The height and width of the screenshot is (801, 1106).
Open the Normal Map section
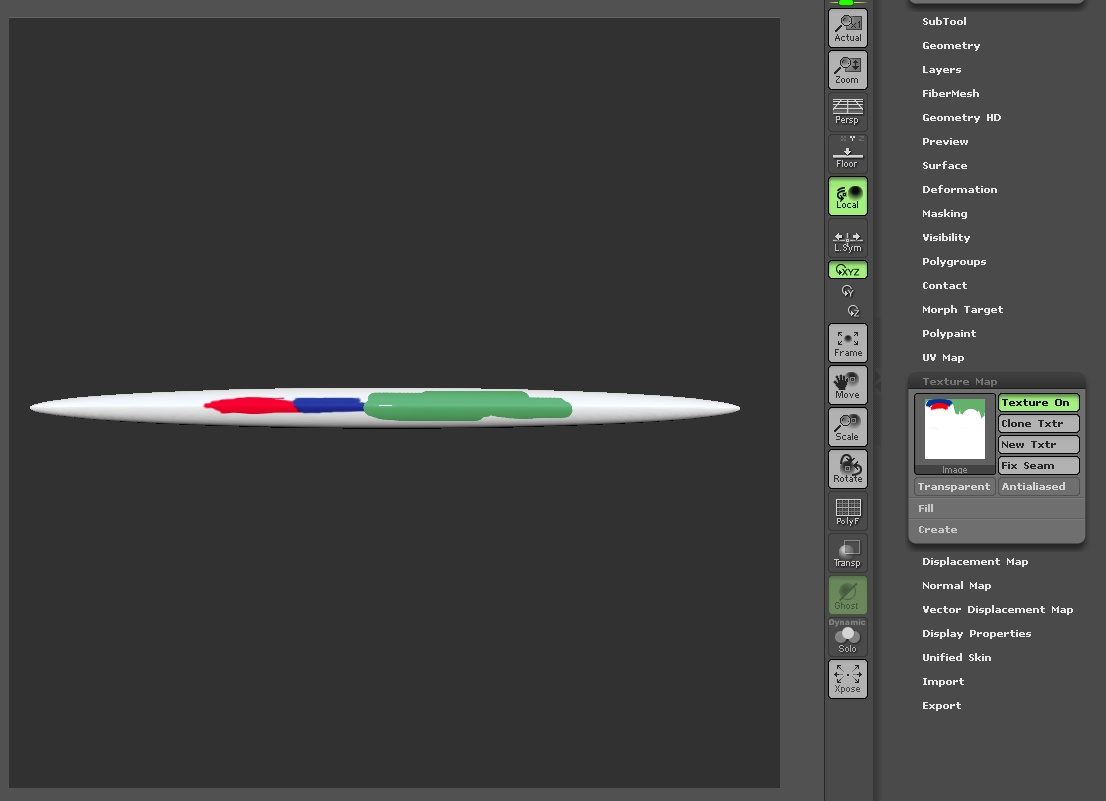tap(956, 585)
